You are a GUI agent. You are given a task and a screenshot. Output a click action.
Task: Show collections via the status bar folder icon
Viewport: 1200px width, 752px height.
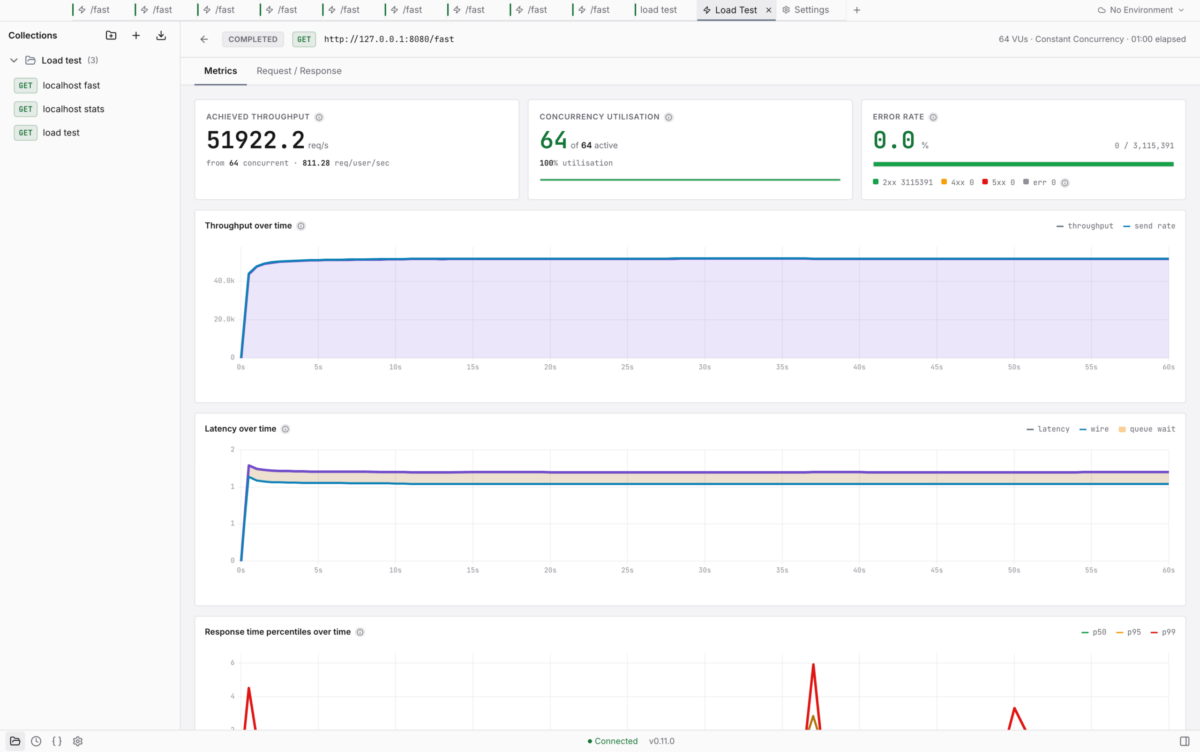pos(15,741)
